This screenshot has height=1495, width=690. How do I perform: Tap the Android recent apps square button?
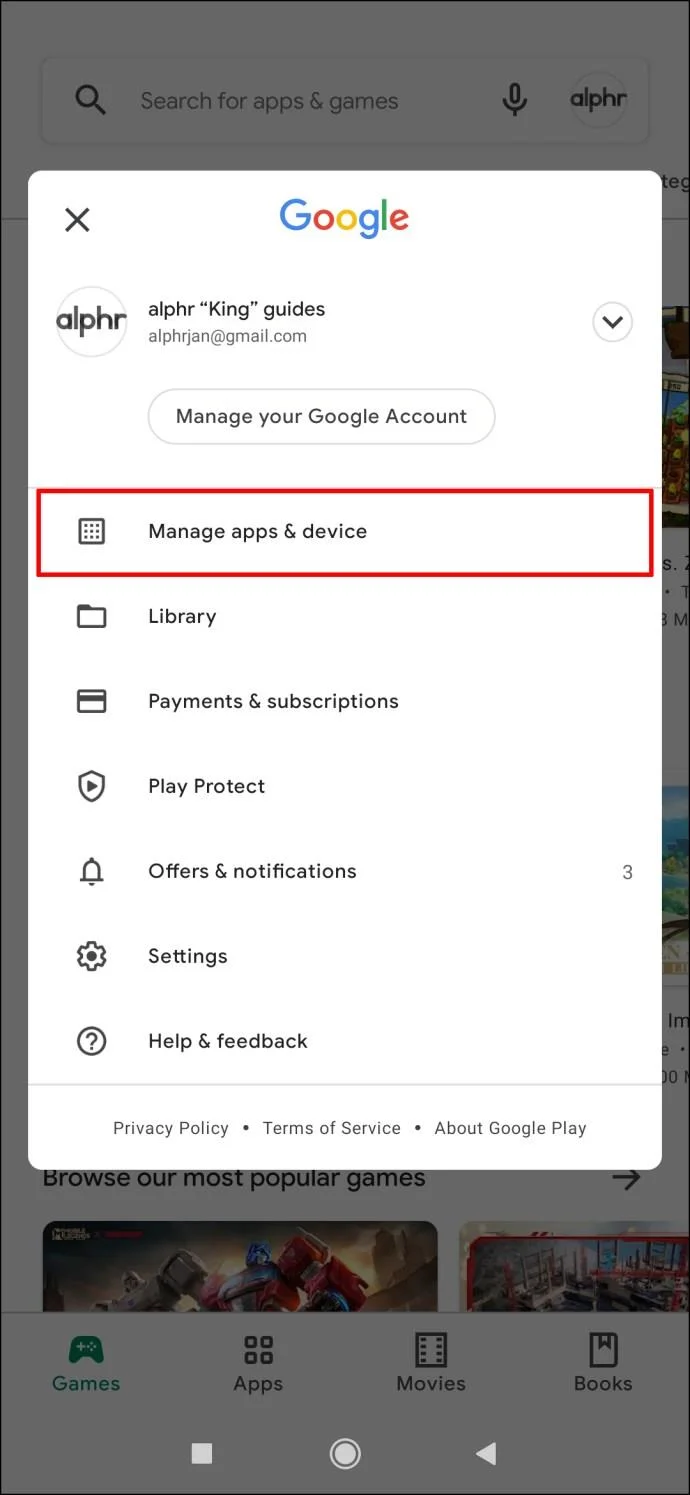pyautogui.click(x=202, y=1453)
